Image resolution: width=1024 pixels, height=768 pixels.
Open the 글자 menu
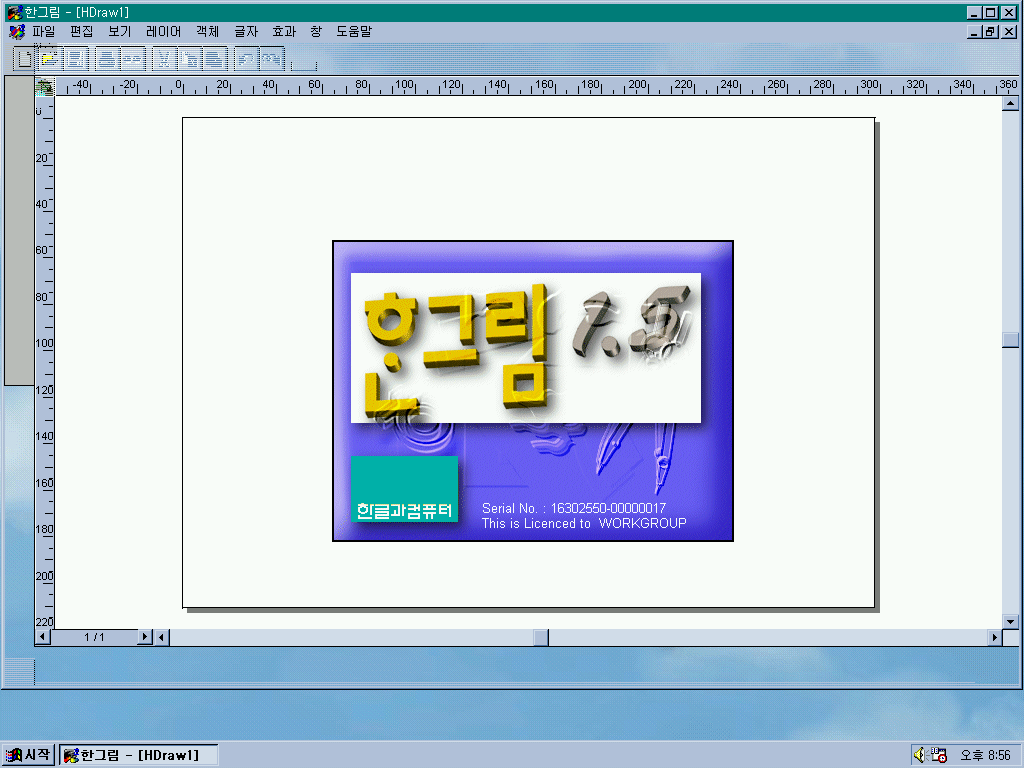246,31
